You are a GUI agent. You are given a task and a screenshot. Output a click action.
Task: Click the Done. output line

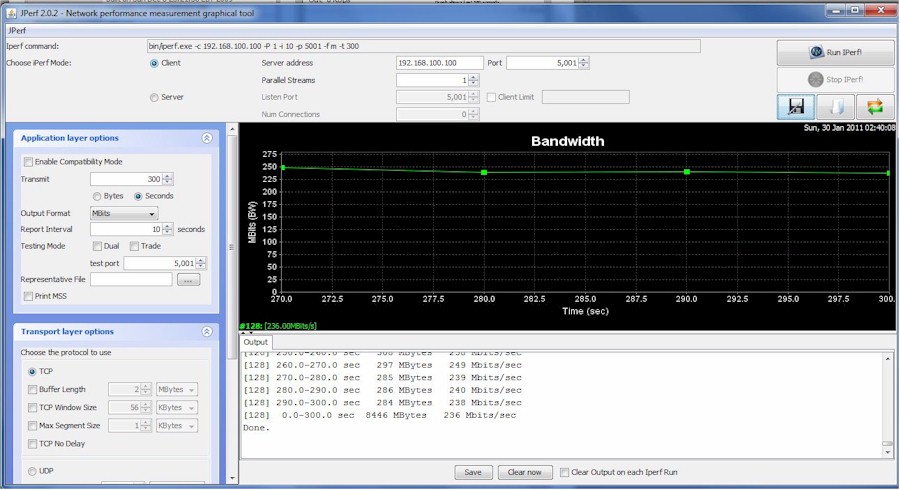tap(256, 428)
